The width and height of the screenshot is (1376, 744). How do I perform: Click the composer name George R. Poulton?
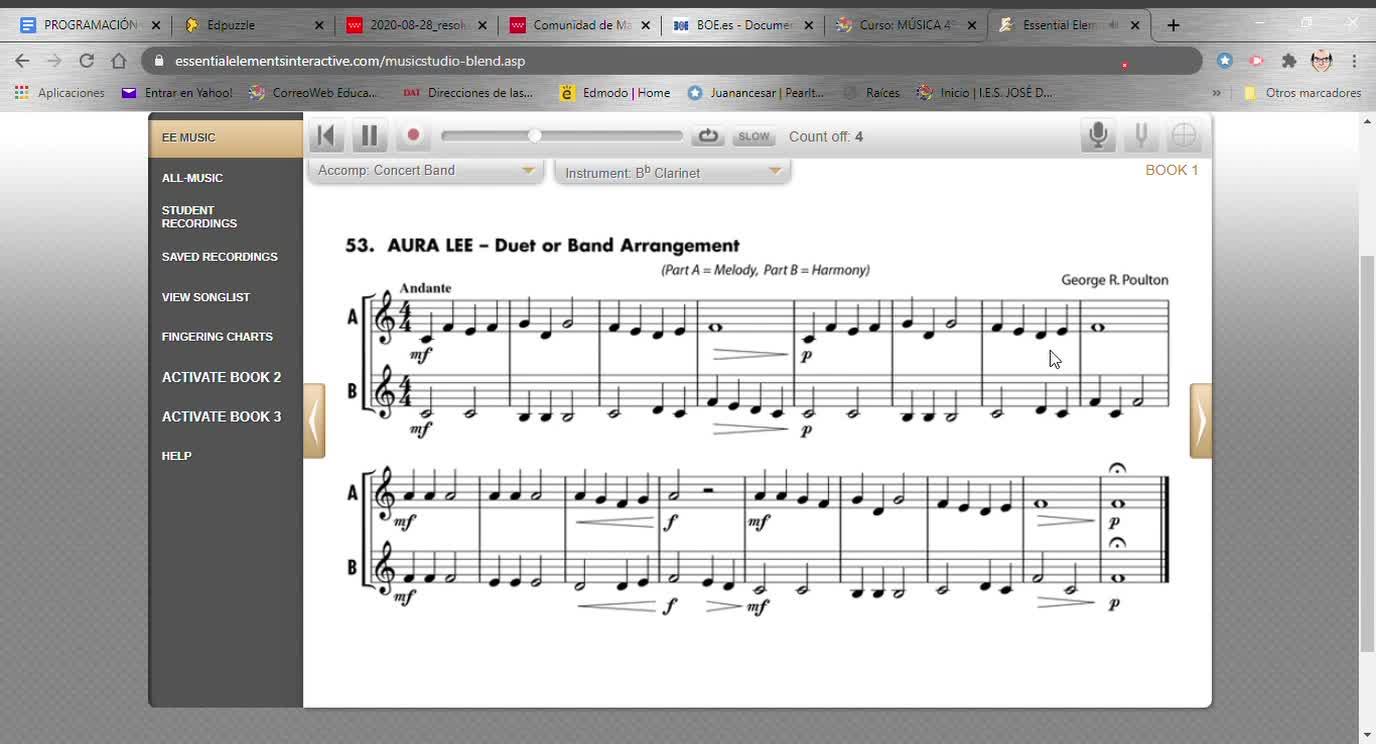pos(1114,280)
